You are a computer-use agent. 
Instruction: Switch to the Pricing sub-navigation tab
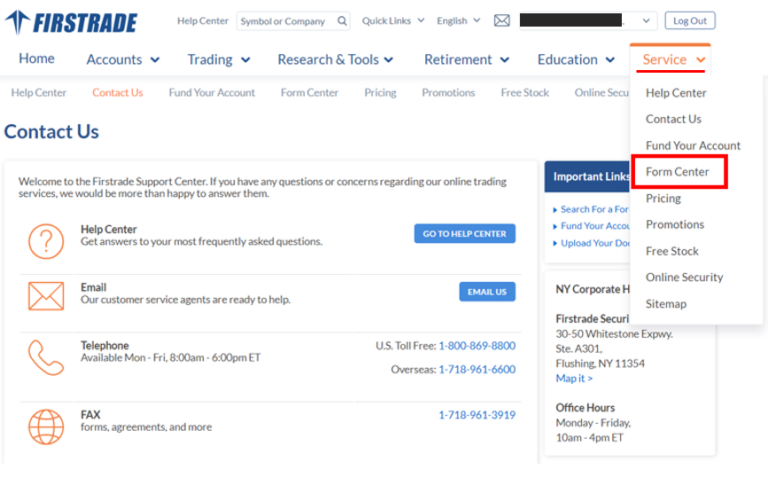click(380, 93)
